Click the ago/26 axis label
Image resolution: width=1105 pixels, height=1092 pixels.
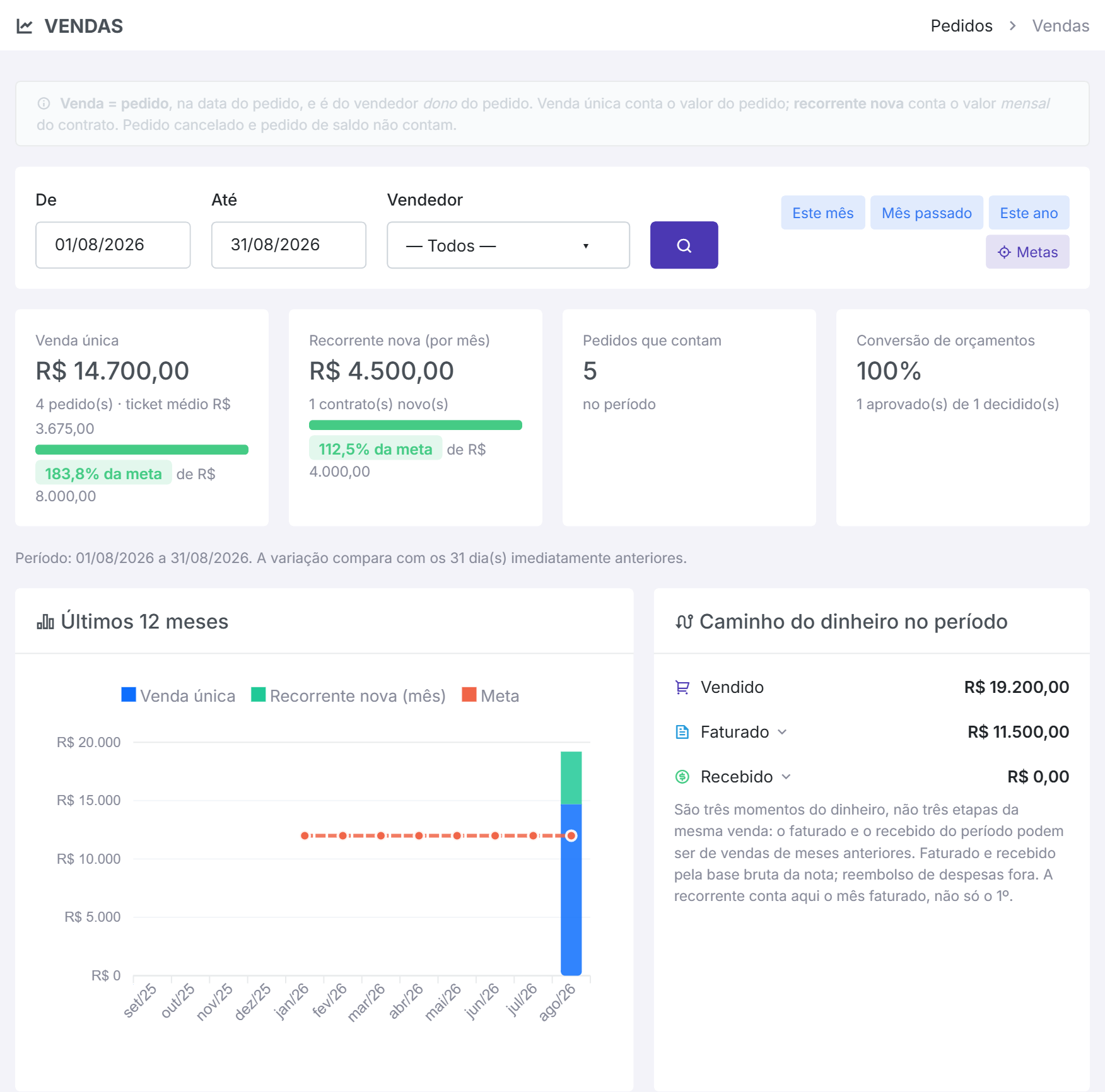[558, 1002]
